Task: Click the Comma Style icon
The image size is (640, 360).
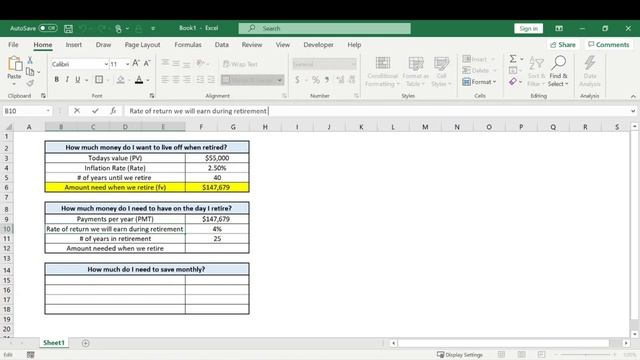Action: coord(327,80)
